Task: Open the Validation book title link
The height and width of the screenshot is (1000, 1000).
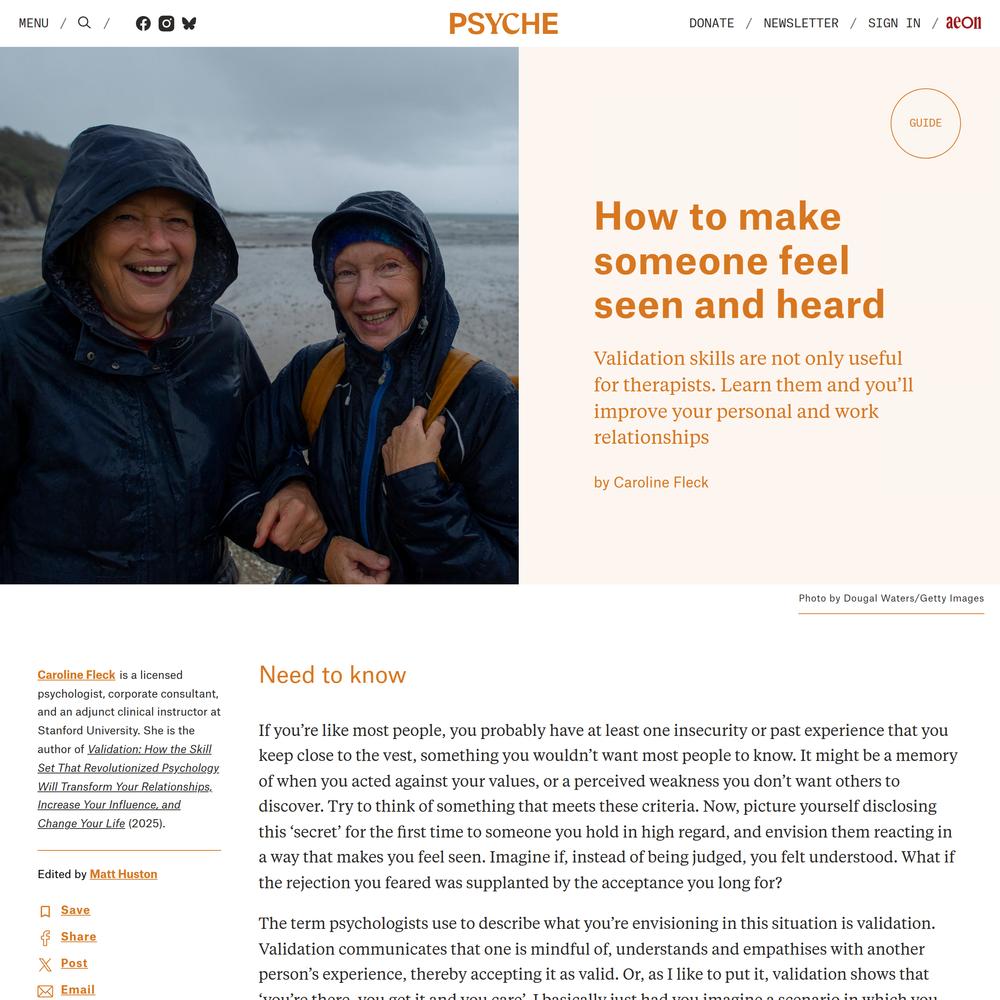Action: tap(128, 786)
